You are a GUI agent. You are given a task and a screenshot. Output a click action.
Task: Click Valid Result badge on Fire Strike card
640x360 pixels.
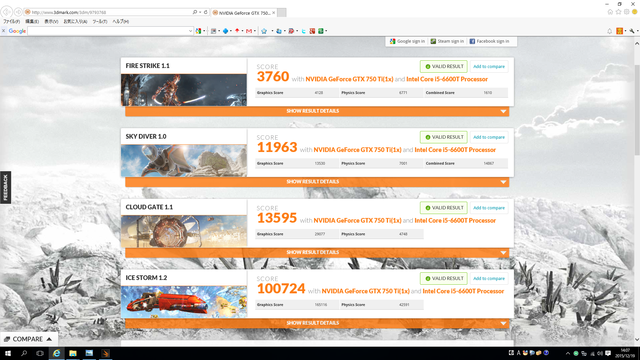coord(444,67)
